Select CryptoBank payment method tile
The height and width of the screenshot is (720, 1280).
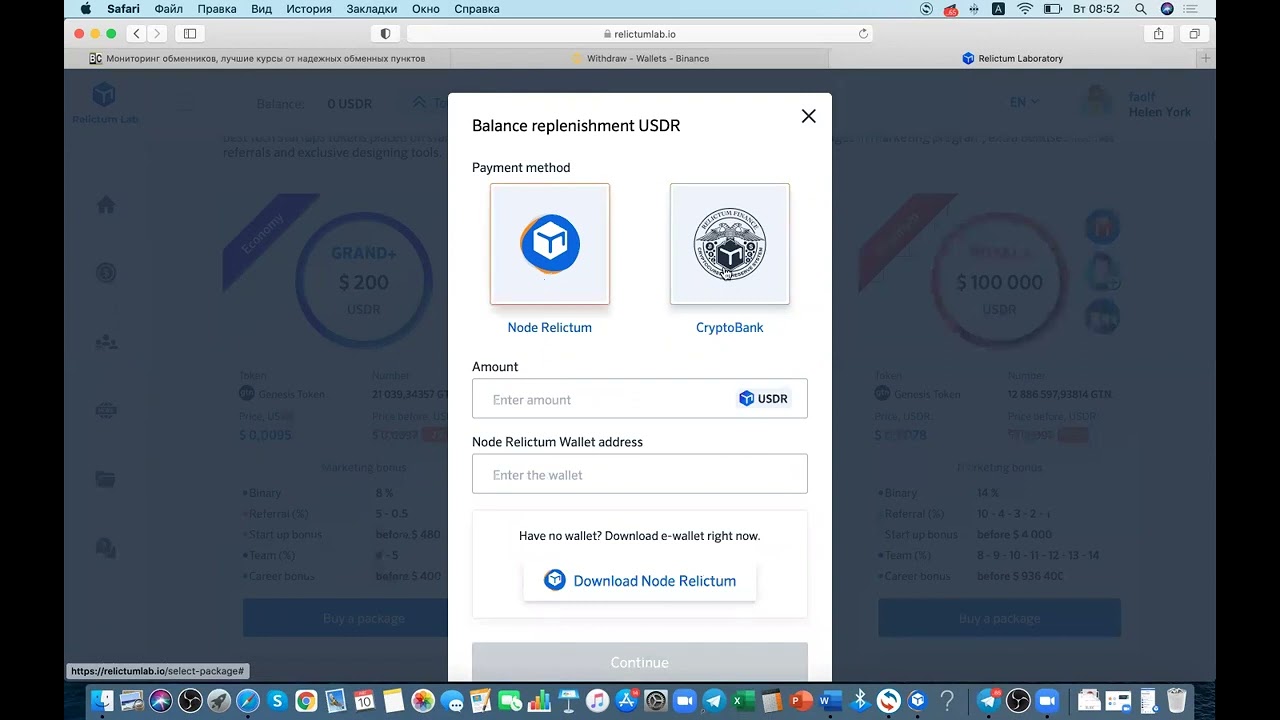(730, 244)
